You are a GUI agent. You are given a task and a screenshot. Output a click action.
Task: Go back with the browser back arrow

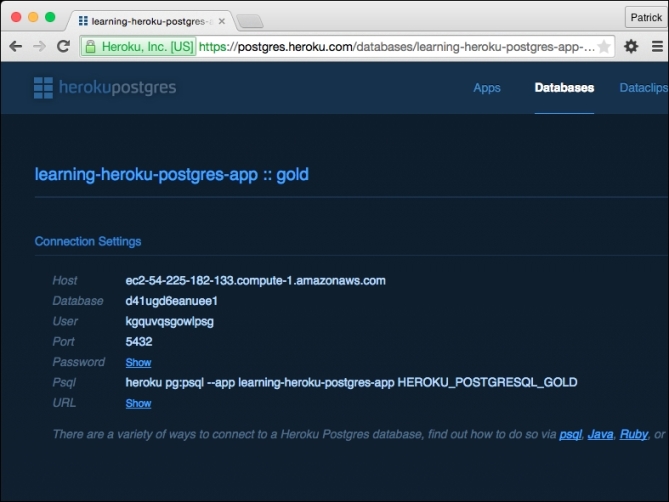[x=16, y=46]
